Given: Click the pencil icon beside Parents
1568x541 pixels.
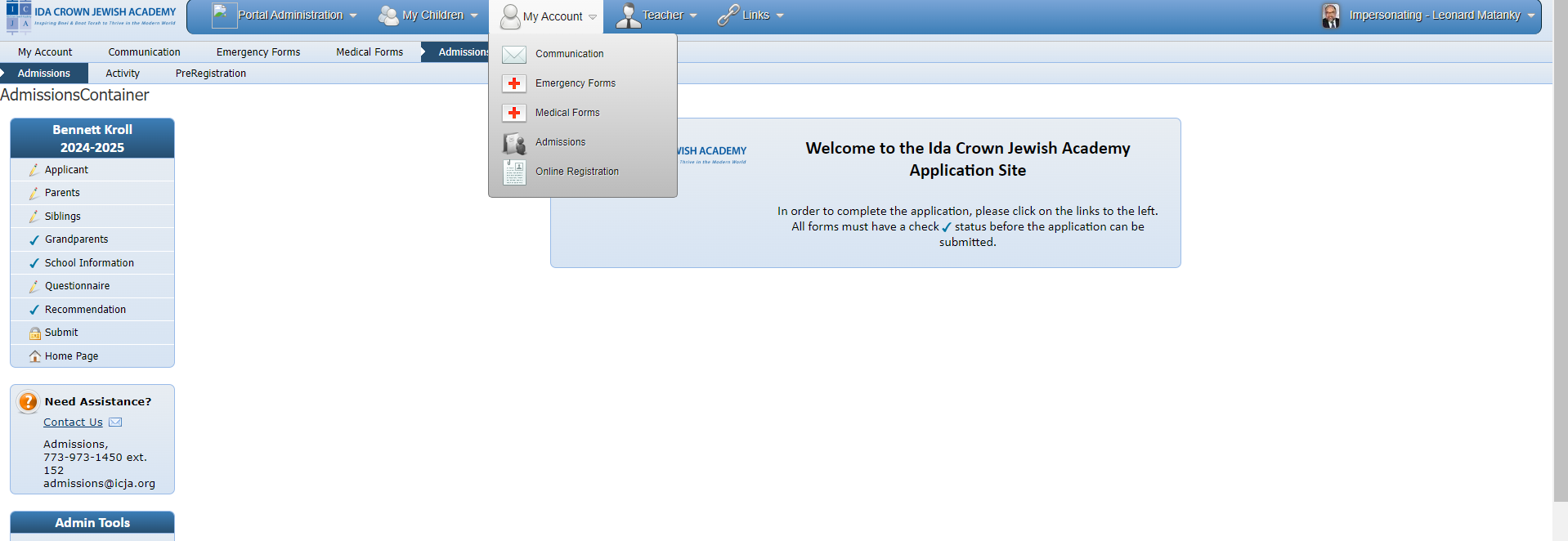Looking at the screenshot, I should pyautogui.click(x=34, y=193).
